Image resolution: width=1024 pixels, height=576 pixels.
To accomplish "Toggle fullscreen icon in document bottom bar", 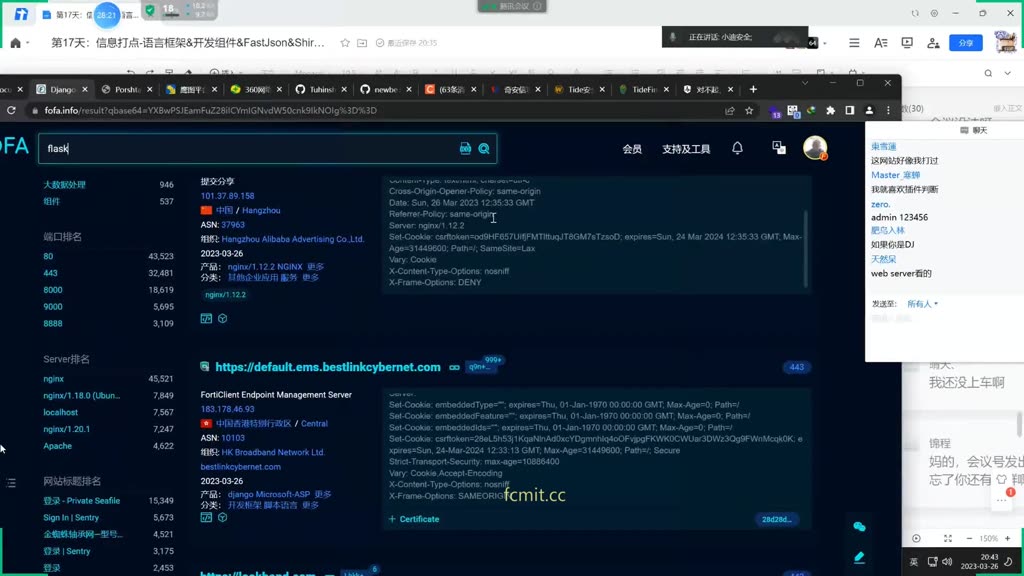I will 948,539.
